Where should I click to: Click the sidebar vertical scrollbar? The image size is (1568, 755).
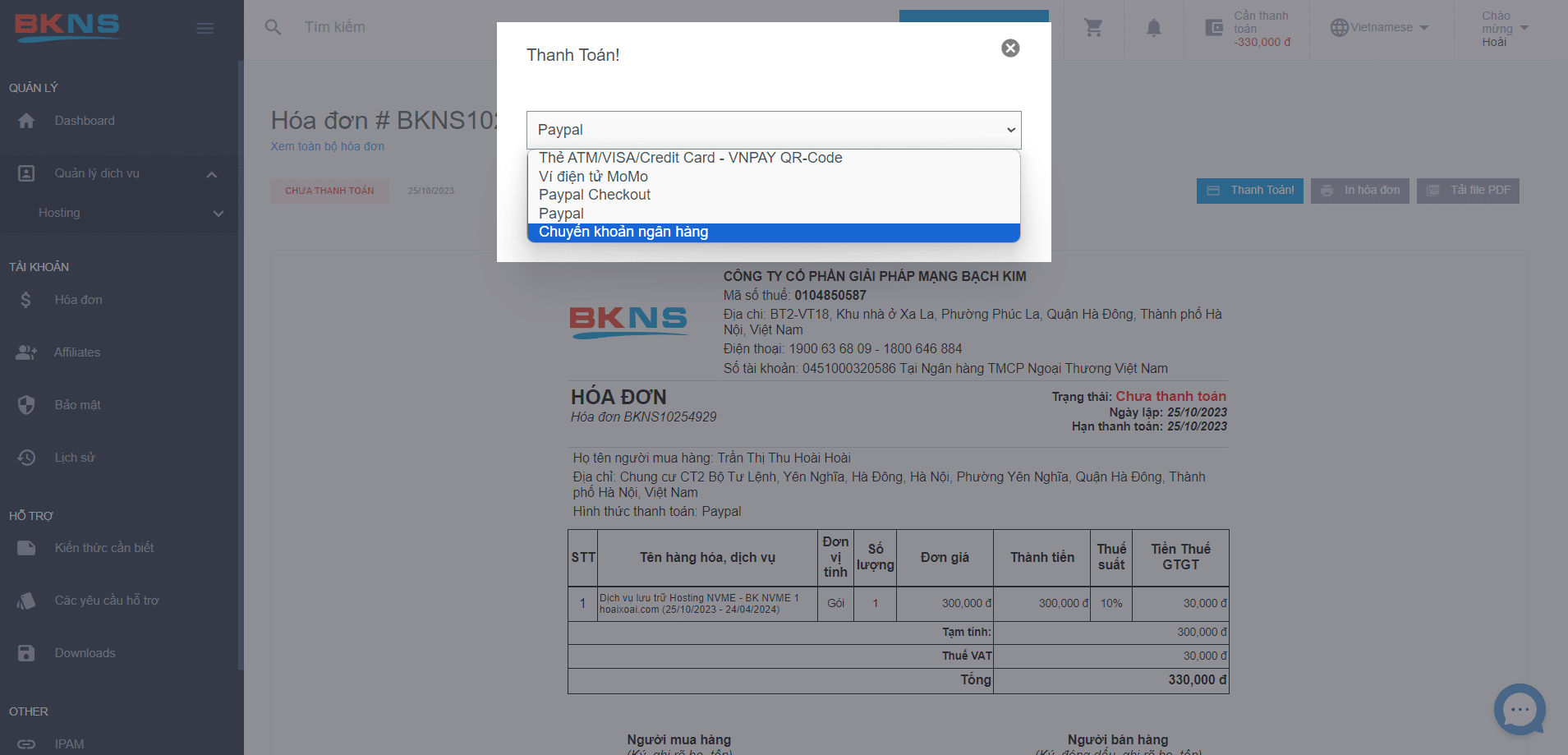(x=241, y=366)
